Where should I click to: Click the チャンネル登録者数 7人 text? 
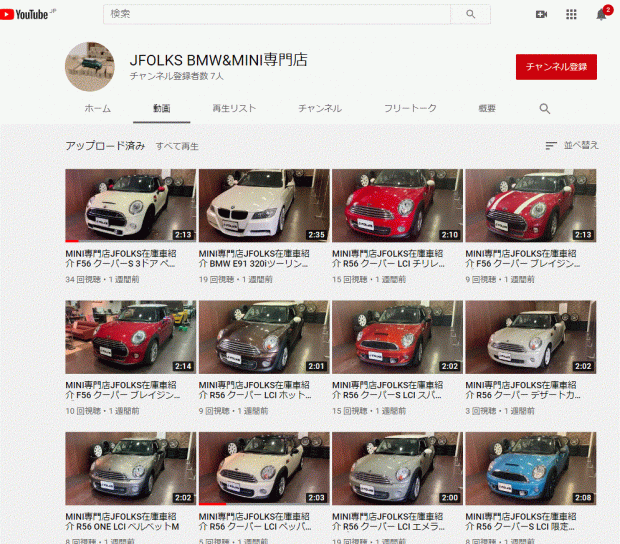(177, 76)
